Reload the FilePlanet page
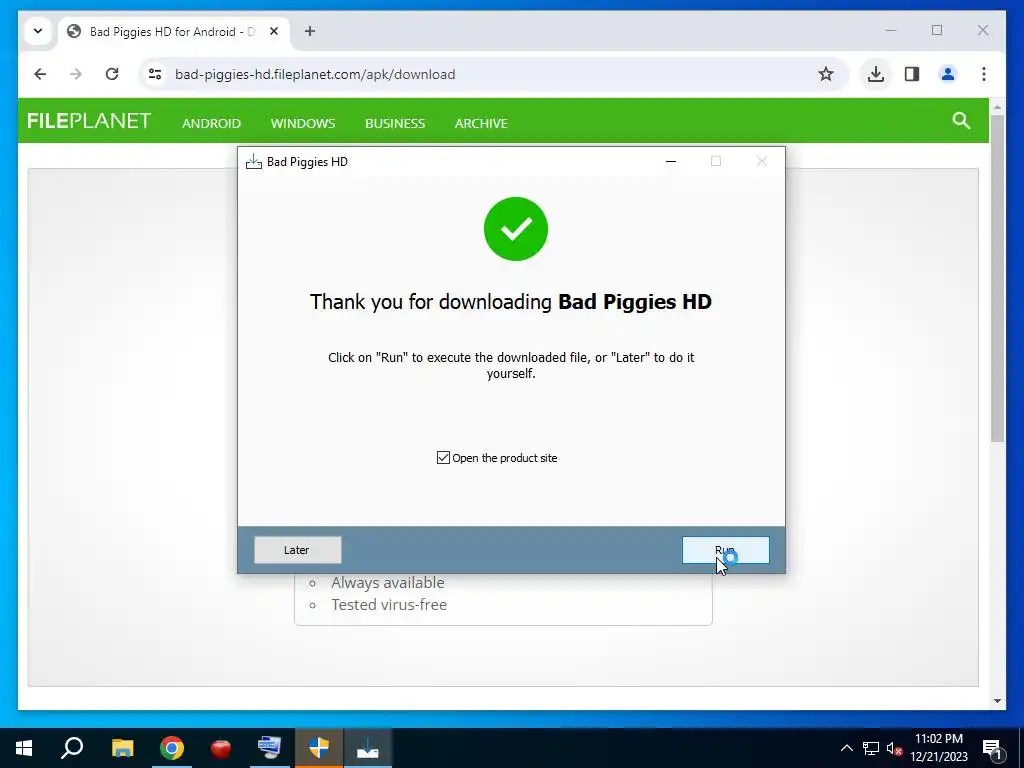1024x768 pixels. [112, 74]
